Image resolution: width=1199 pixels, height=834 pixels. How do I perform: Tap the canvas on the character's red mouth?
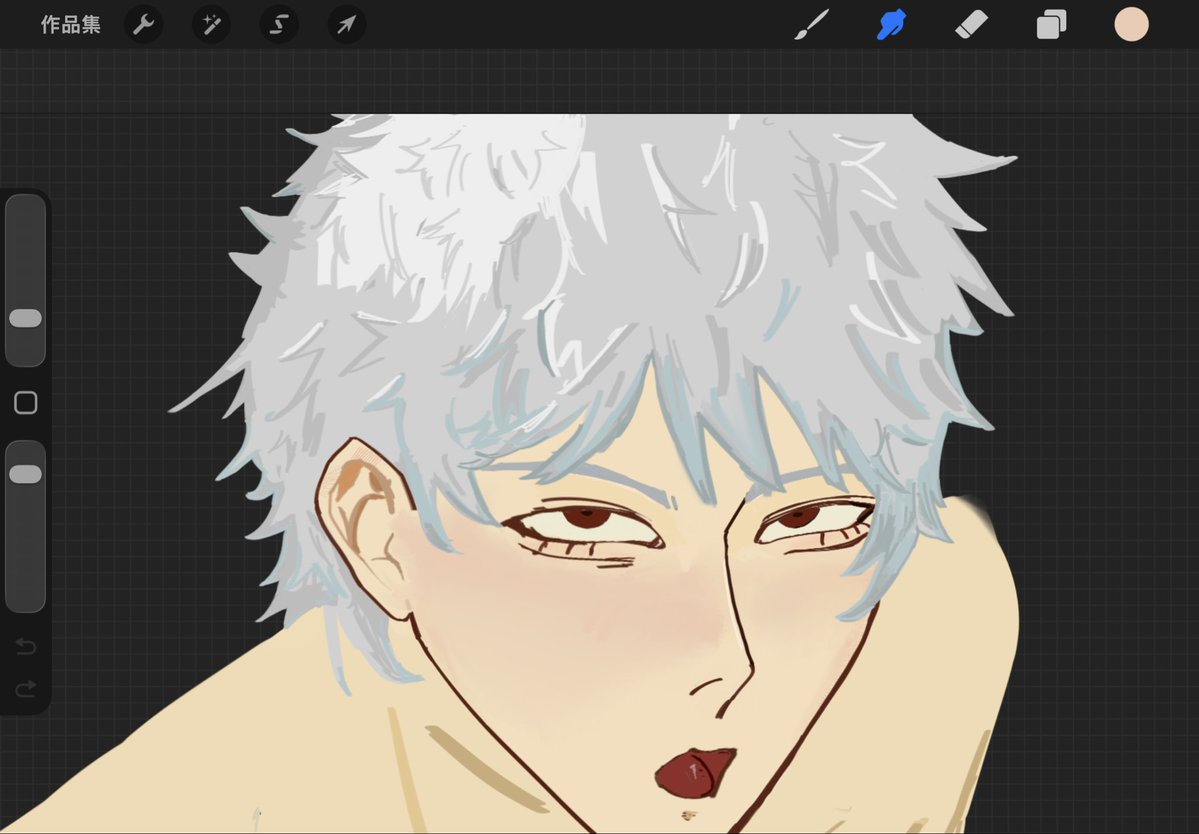[694, 772]
